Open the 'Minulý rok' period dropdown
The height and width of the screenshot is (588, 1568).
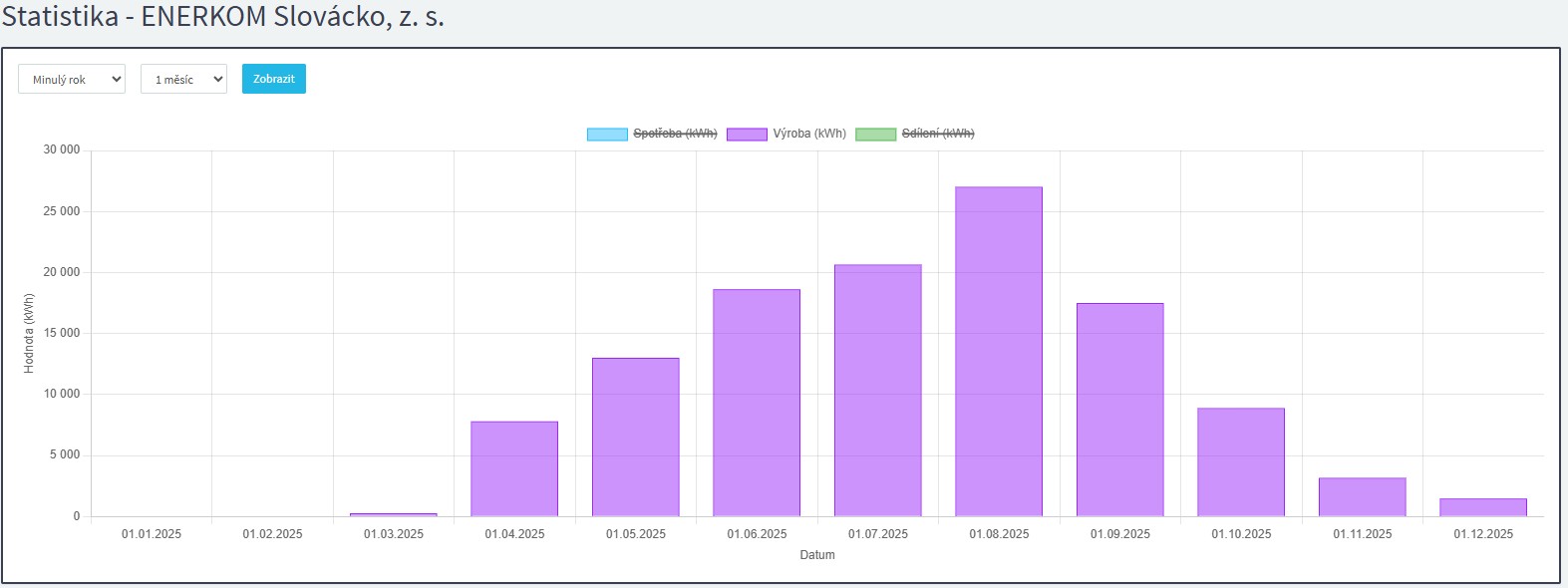(72, 80)
